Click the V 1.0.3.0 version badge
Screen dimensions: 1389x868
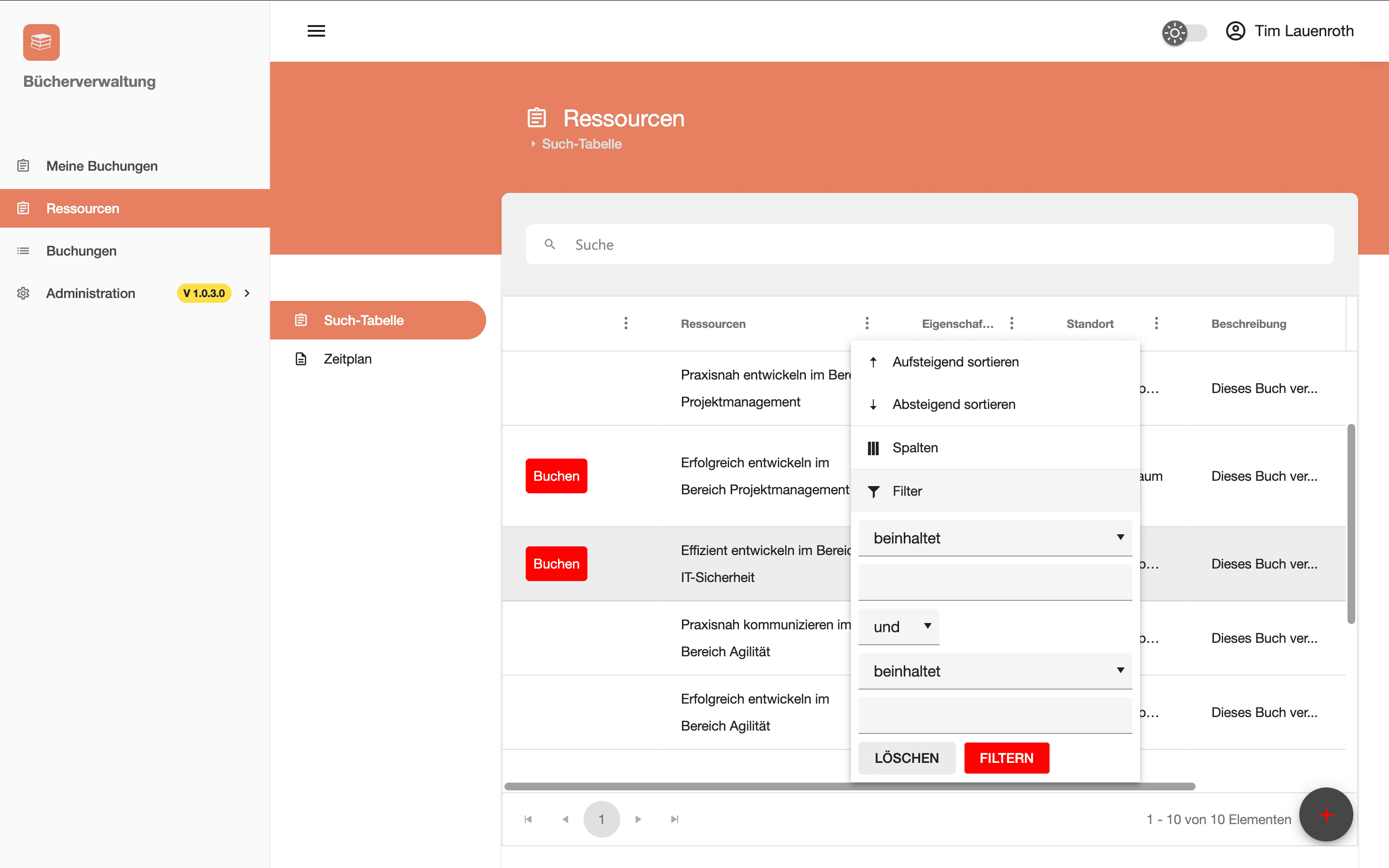pyautogui.click(x=204, y=293)
